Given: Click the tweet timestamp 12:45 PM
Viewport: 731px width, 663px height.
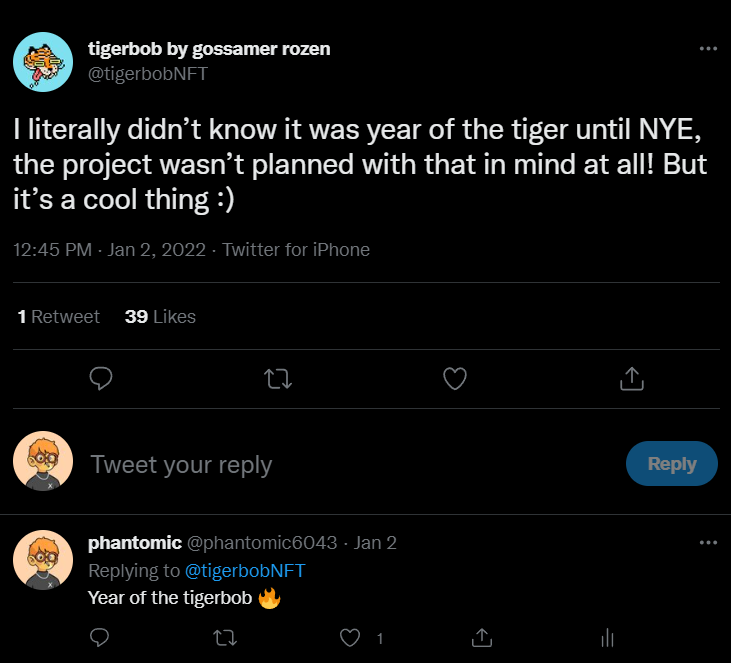Looking at the screenshot, I should point(54,250).
